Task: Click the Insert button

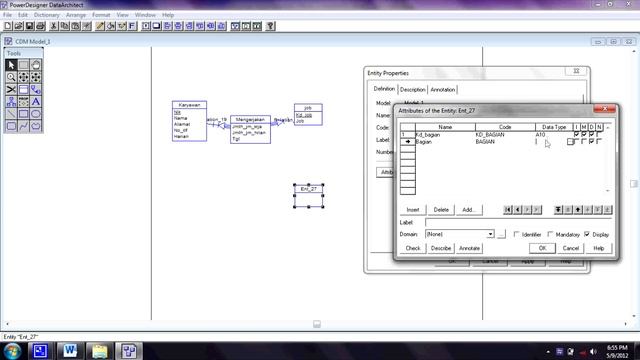Action: (x=413, y=210)
